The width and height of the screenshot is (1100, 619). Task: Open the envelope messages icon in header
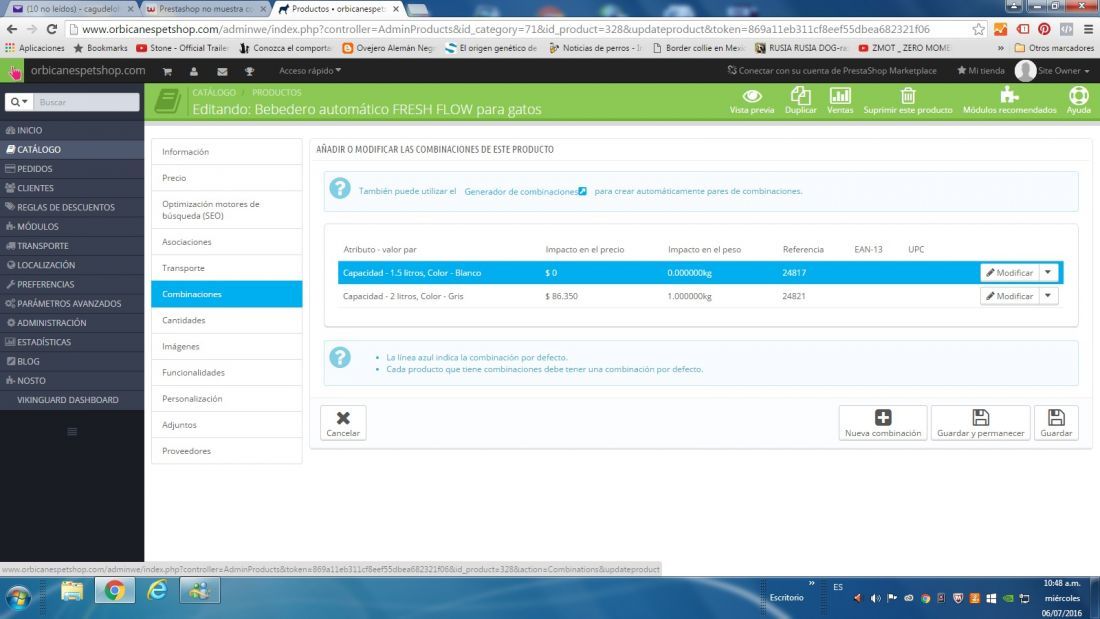[x=222, y=71]
